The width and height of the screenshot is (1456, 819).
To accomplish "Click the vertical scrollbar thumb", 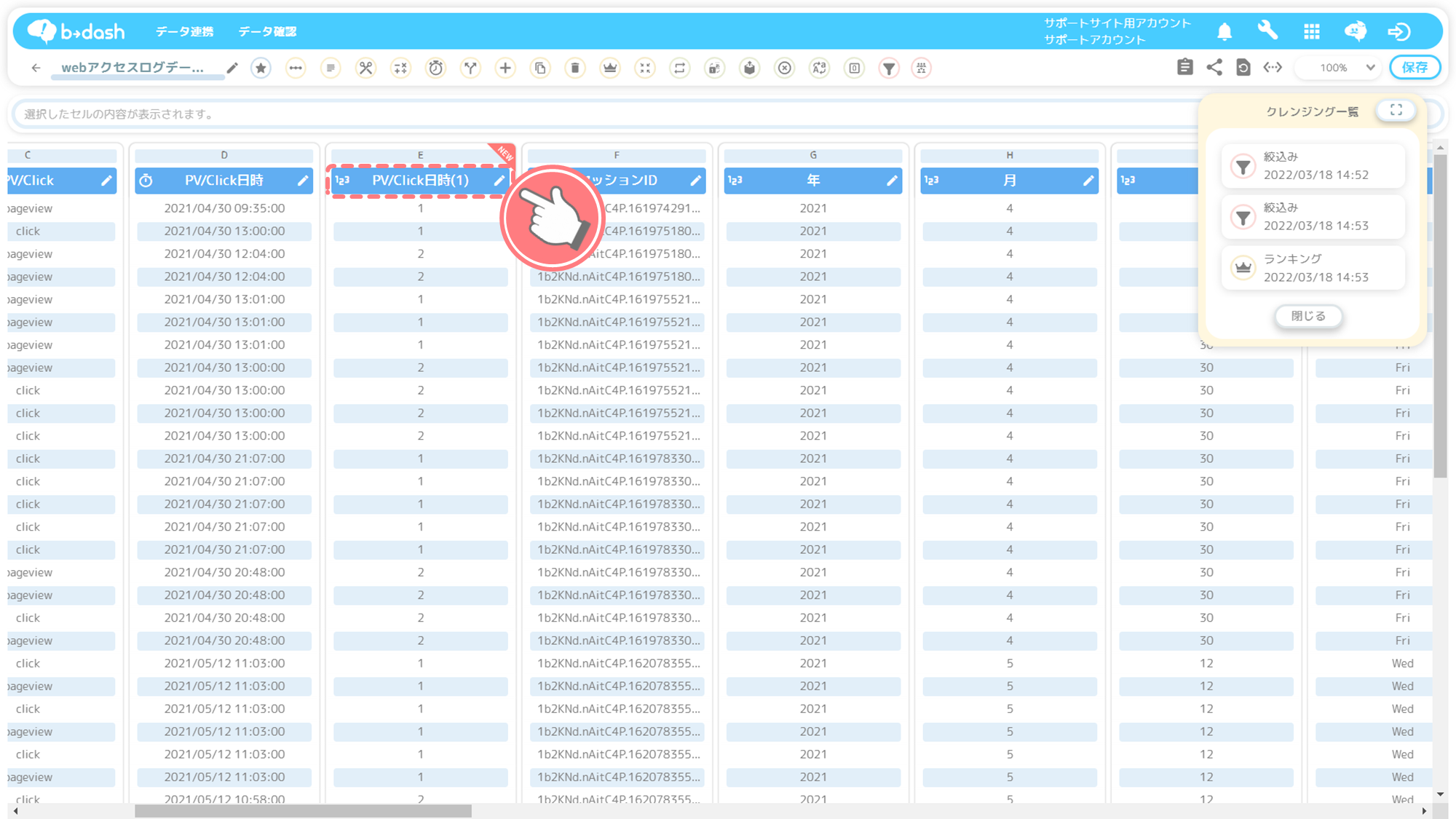I will pos(1441,316).
